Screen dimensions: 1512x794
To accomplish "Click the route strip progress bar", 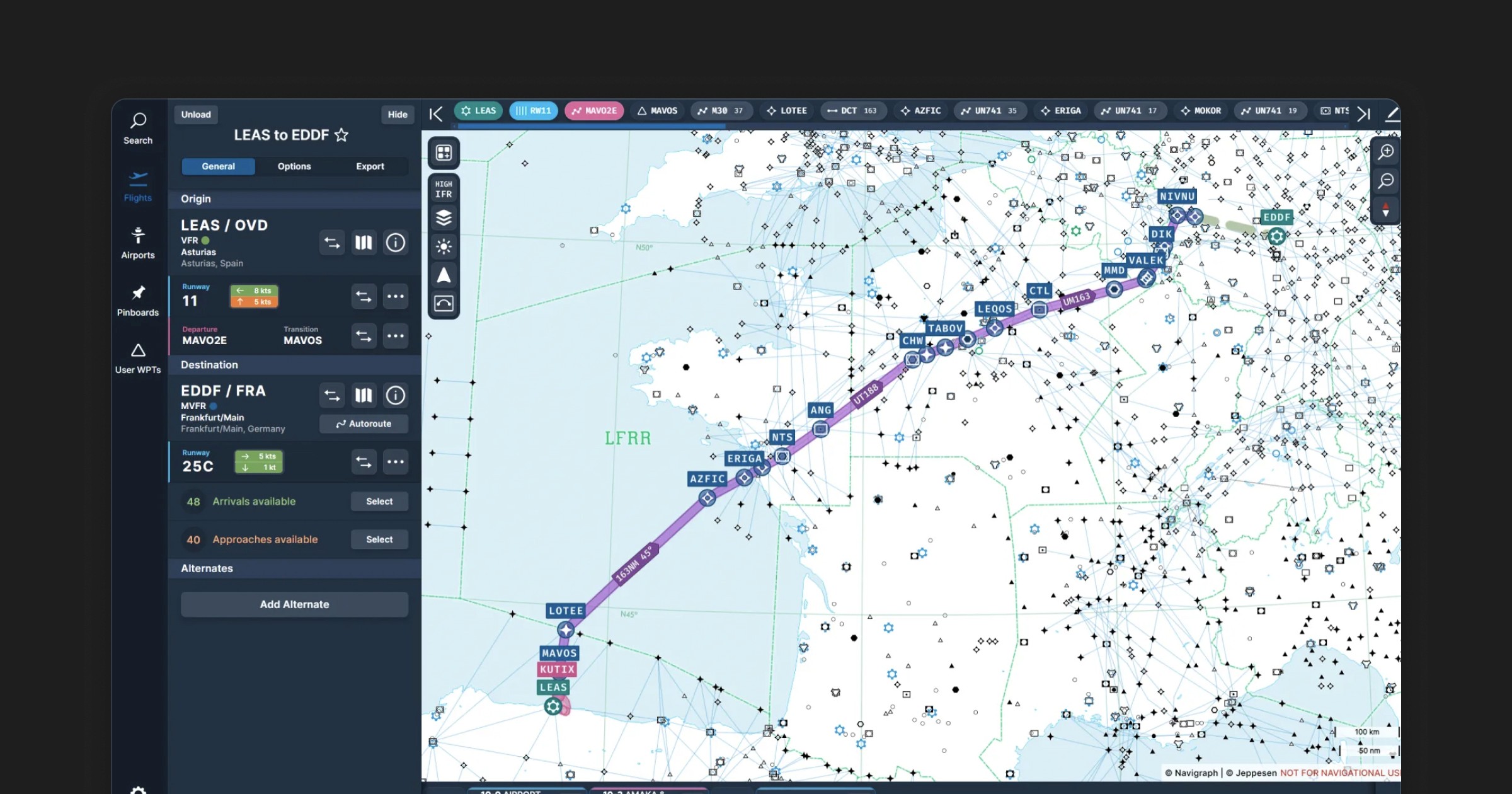I will click(x=591, y=126).
